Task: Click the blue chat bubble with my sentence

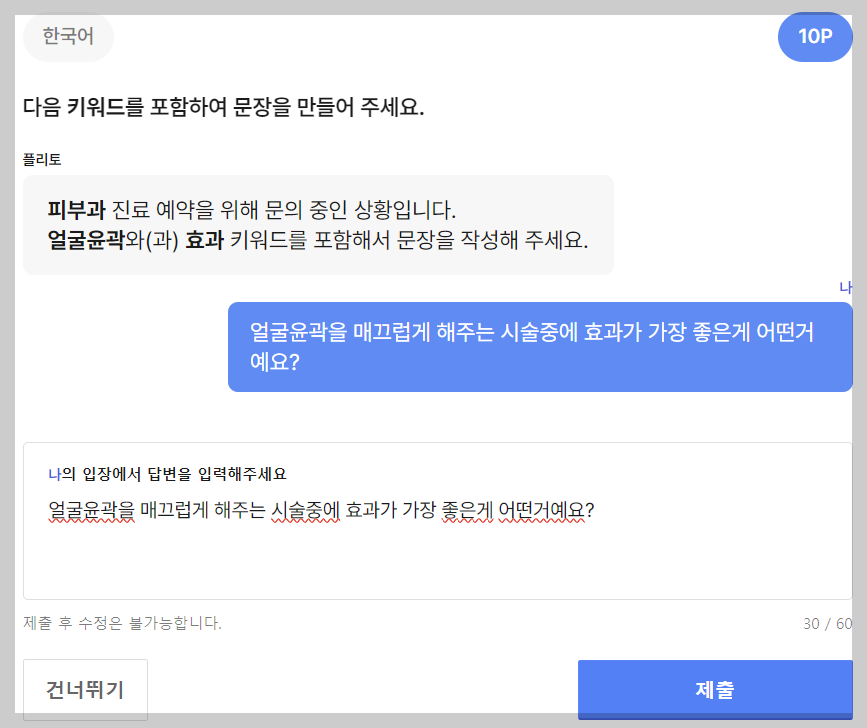Action: (540, 347)
